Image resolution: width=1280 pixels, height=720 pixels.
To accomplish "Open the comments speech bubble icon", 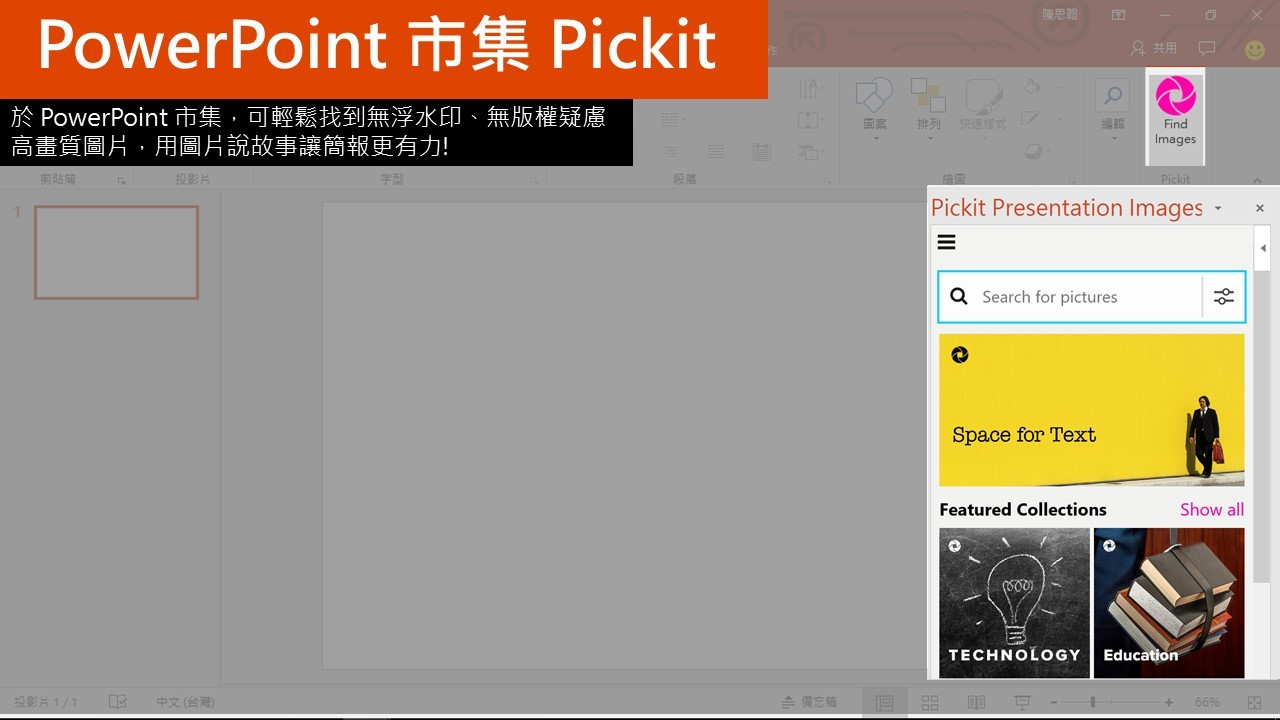I will (x=1207, y=47).
